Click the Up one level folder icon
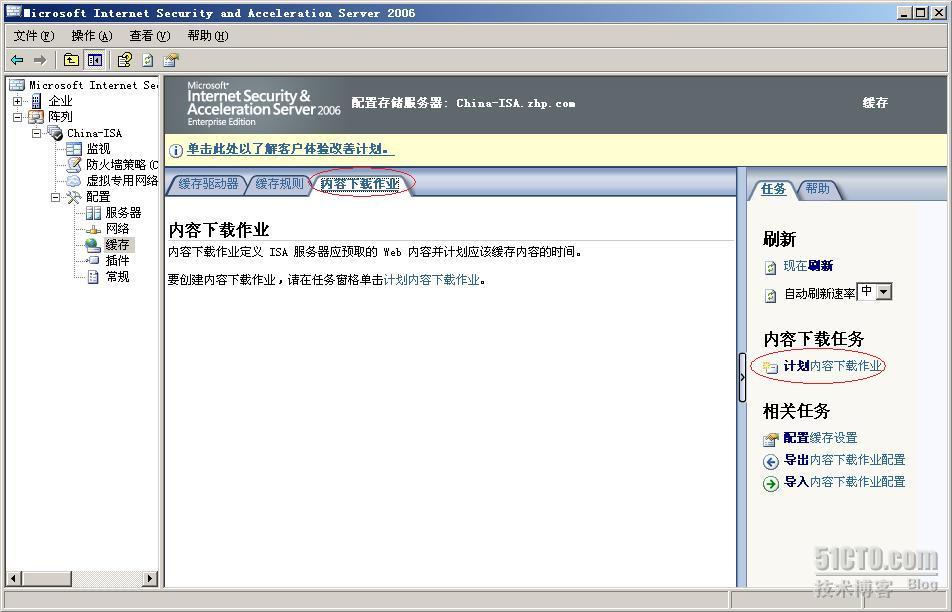The image size is (952, 612). (x=72, y=60)
